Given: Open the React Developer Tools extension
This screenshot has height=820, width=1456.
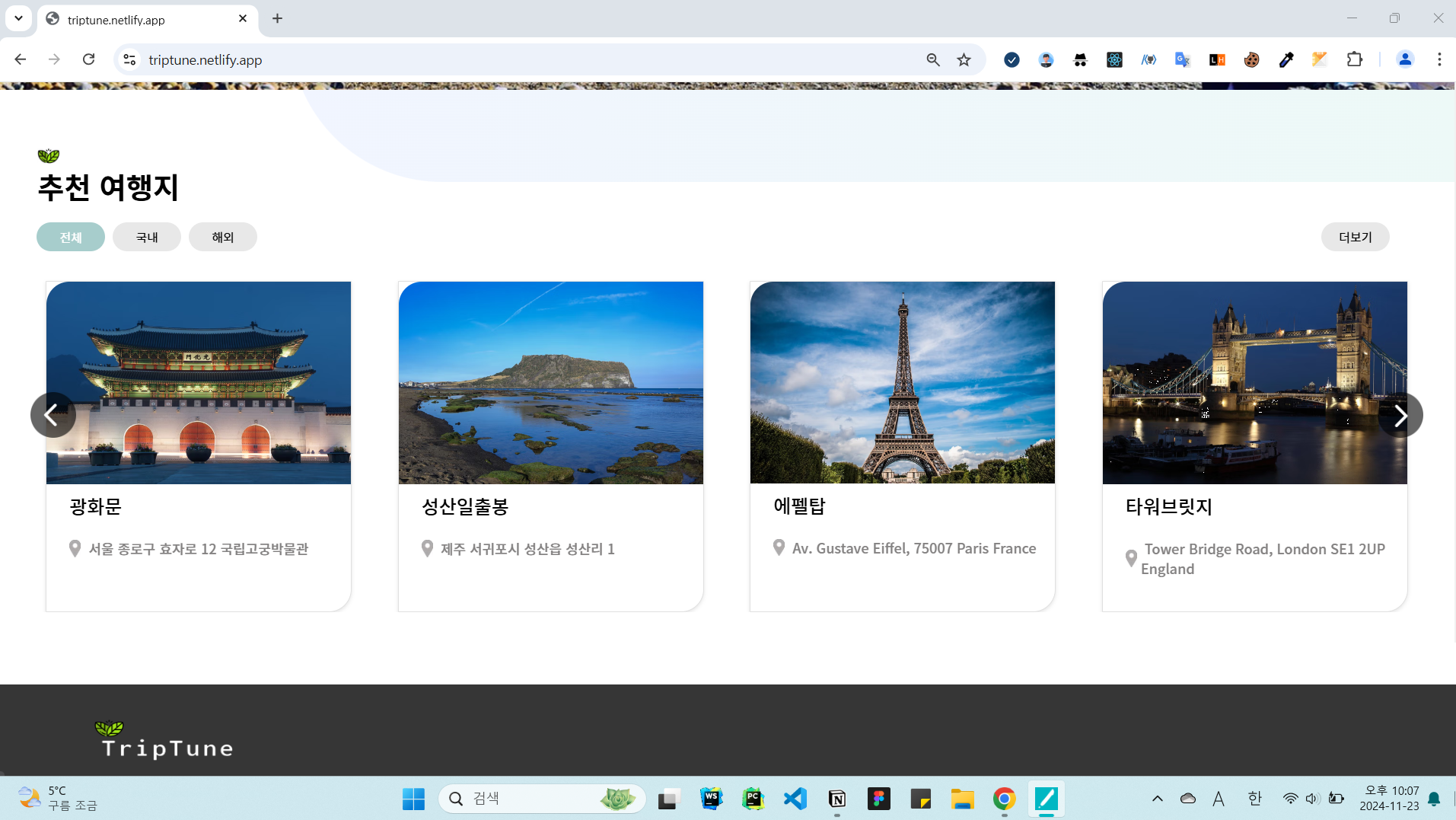Looking at the screenshot, I should click(x=1114, y=59).
